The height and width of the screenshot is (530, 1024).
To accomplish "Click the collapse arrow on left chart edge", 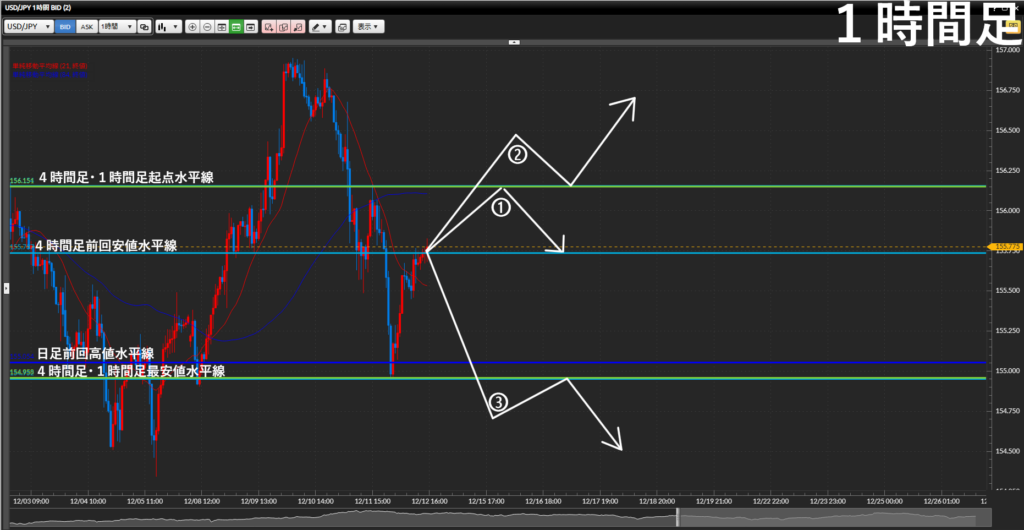I will [5, 287].
